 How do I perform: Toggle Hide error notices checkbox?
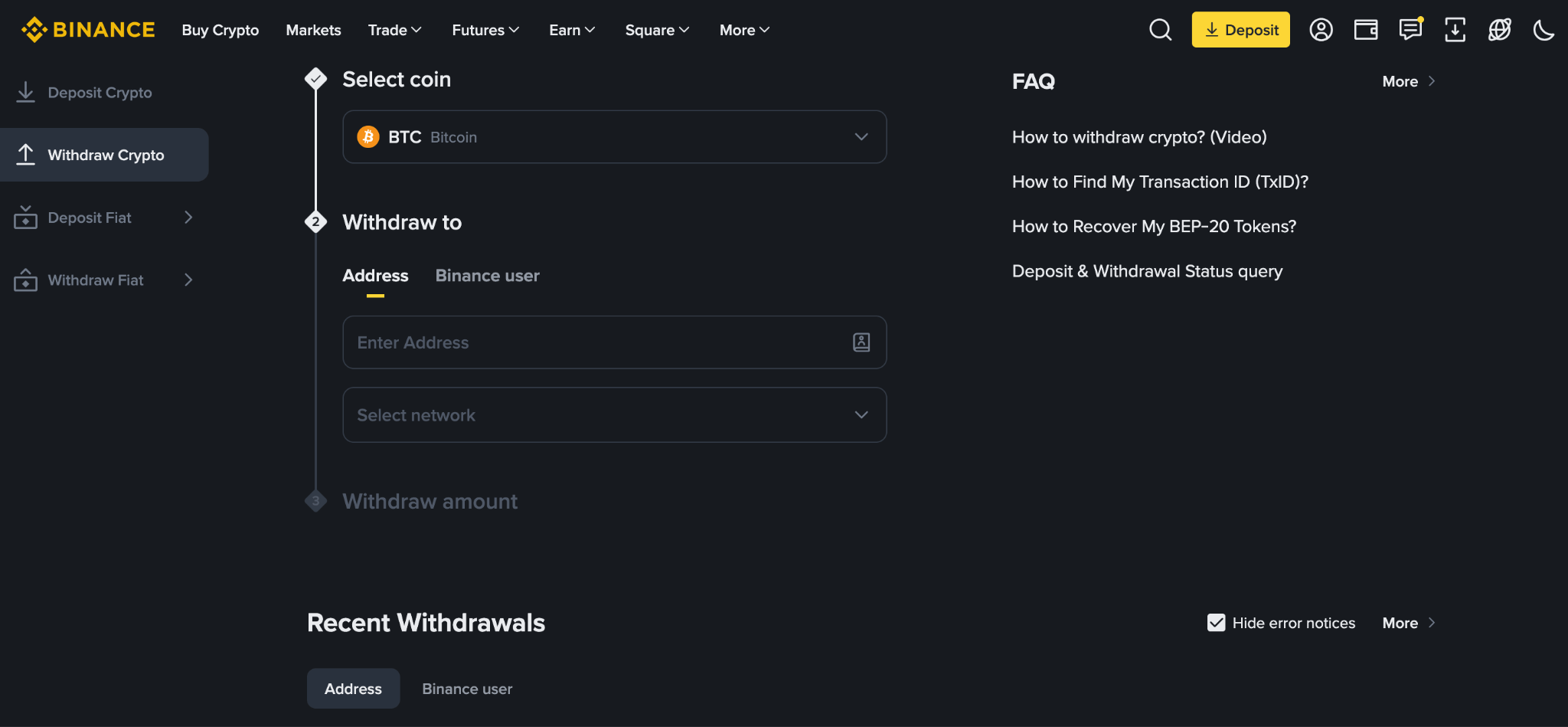(x=1216, y=623)
